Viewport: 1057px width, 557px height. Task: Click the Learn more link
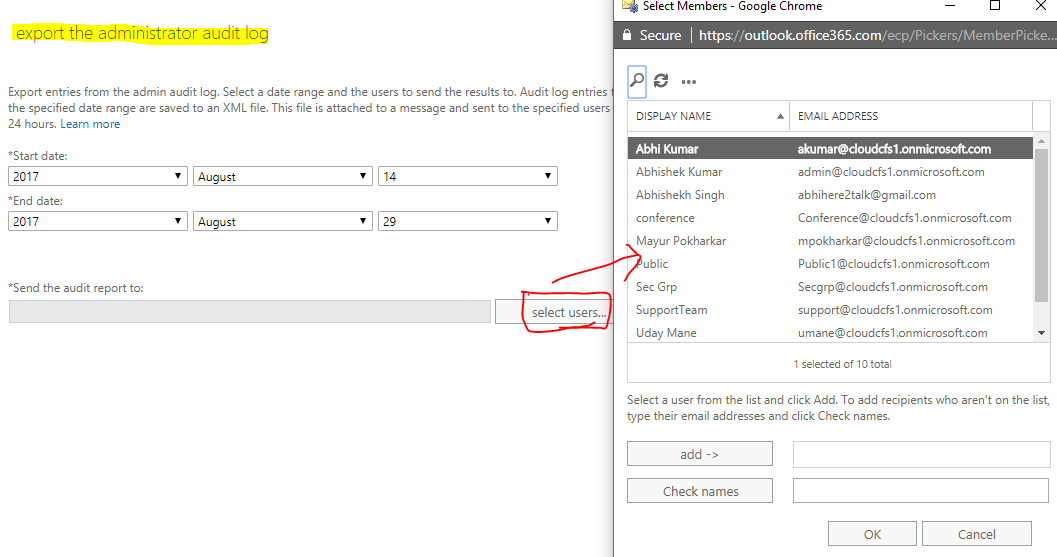point(90,124)
